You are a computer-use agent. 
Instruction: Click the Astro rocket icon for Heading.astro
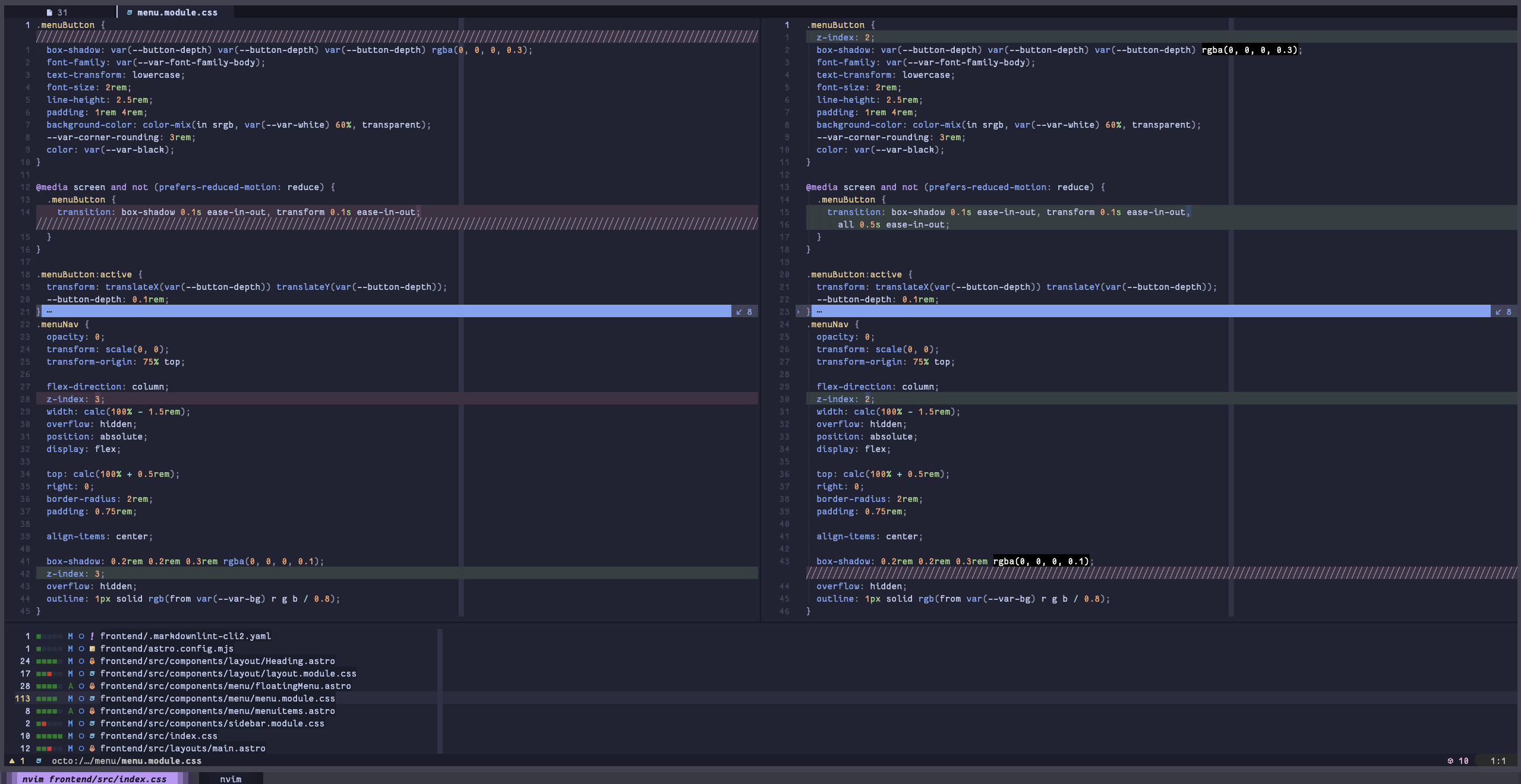pyautogui.click(x=92, y=661)
